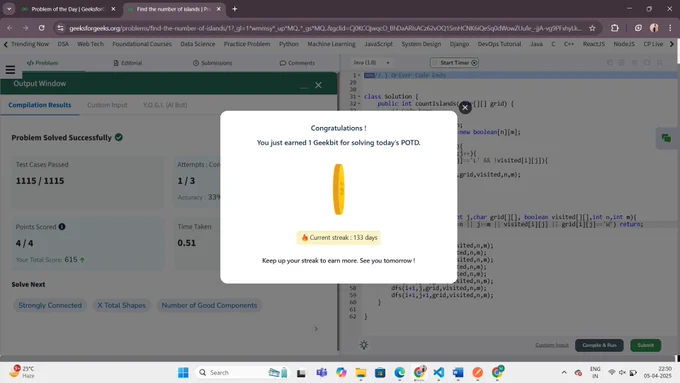Open the Machine Learning topic link
This screenshot has width=680, height=383.
[x=331, y=44]
